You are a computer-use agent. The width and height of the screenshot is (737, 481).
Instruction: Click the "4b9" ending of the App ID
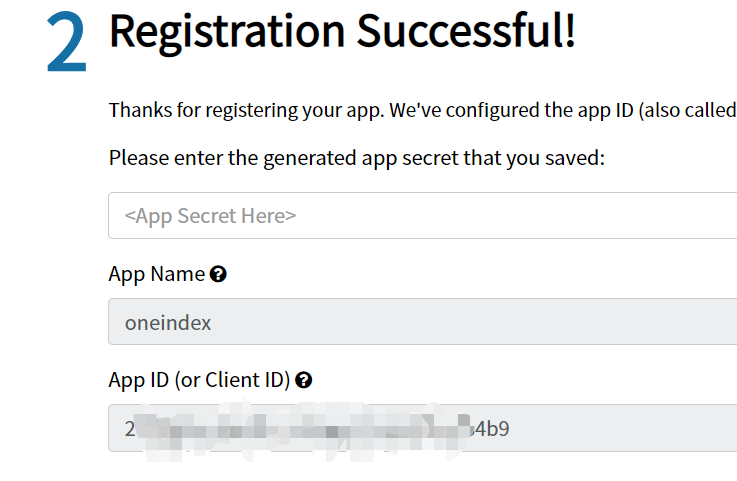pos(498,428)
